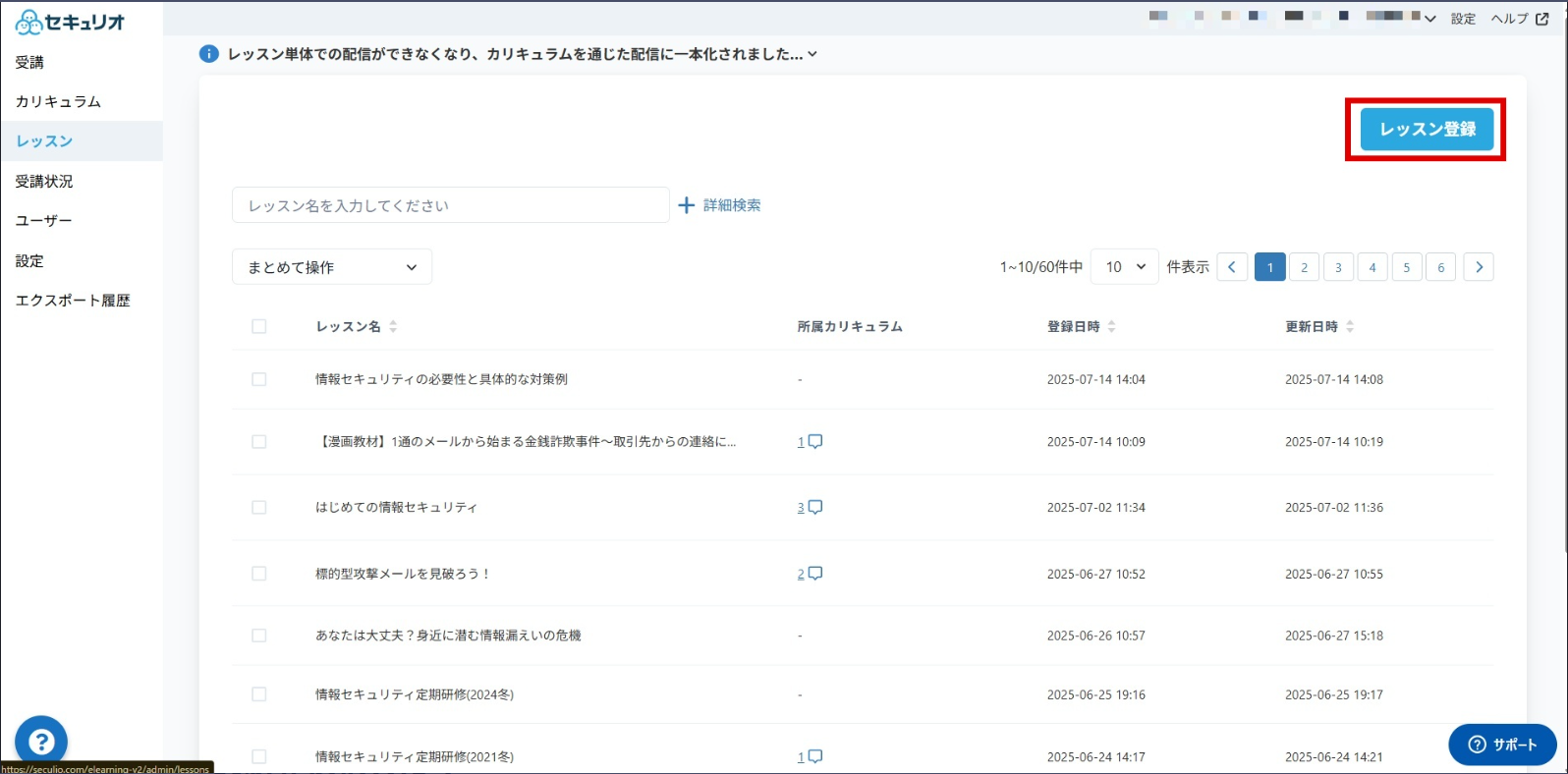Open the 10 items-per-page dropdown
The image size is (1568, 774).
tap(1125, 267)
